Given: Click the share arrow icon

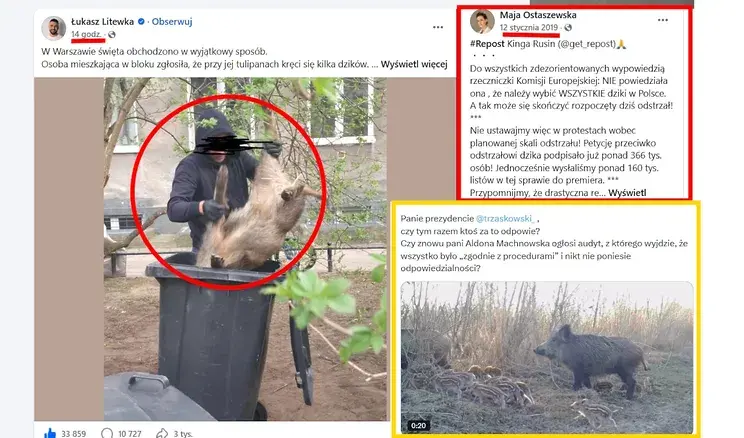Looking at the screenshot, I should [x=162, y=433].
